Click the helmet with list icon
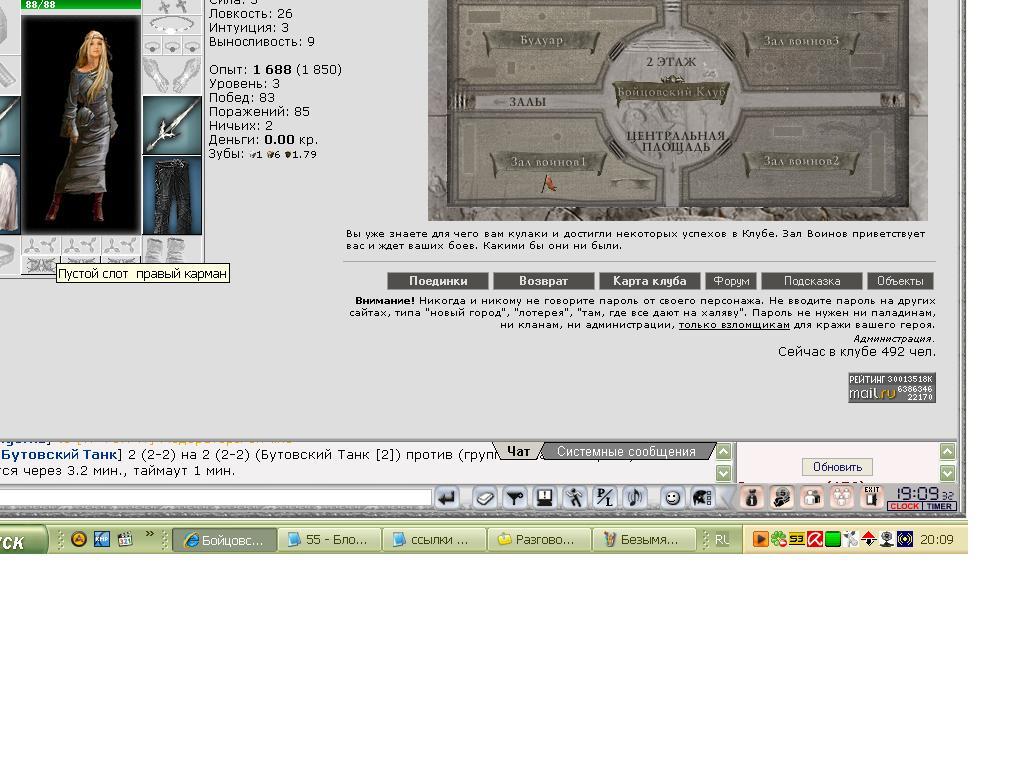The image size is (1024, 768). [x=702, y=498]
